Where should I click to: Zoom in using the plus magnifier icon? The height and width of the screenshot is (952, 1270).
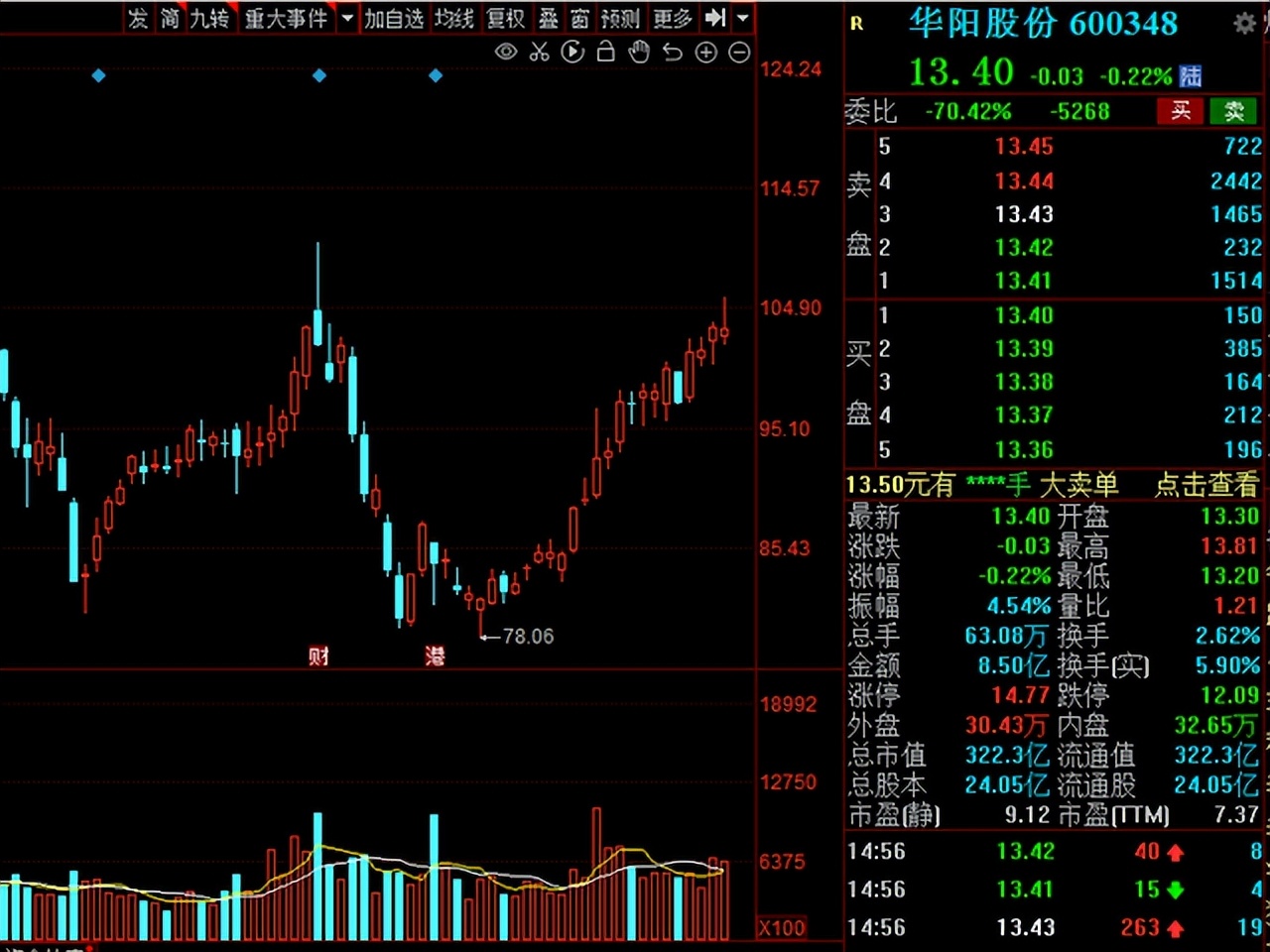pos(705,52)
